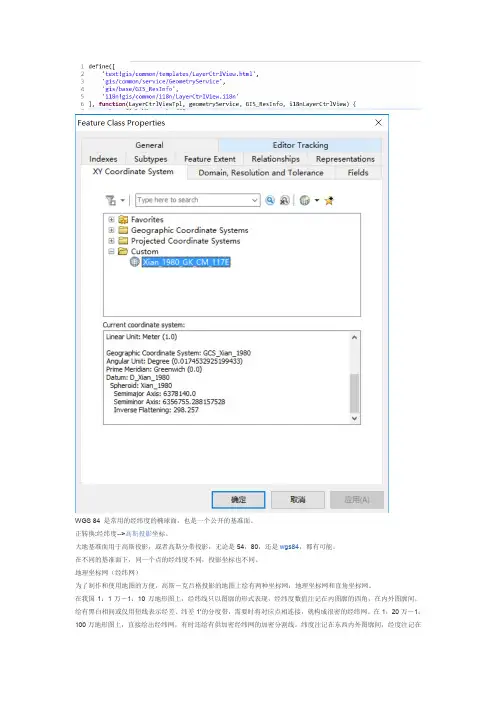496x702 pixels.
Task: Click the Custom folder icon
Action: pyautogui.click(x=123, y=251)
